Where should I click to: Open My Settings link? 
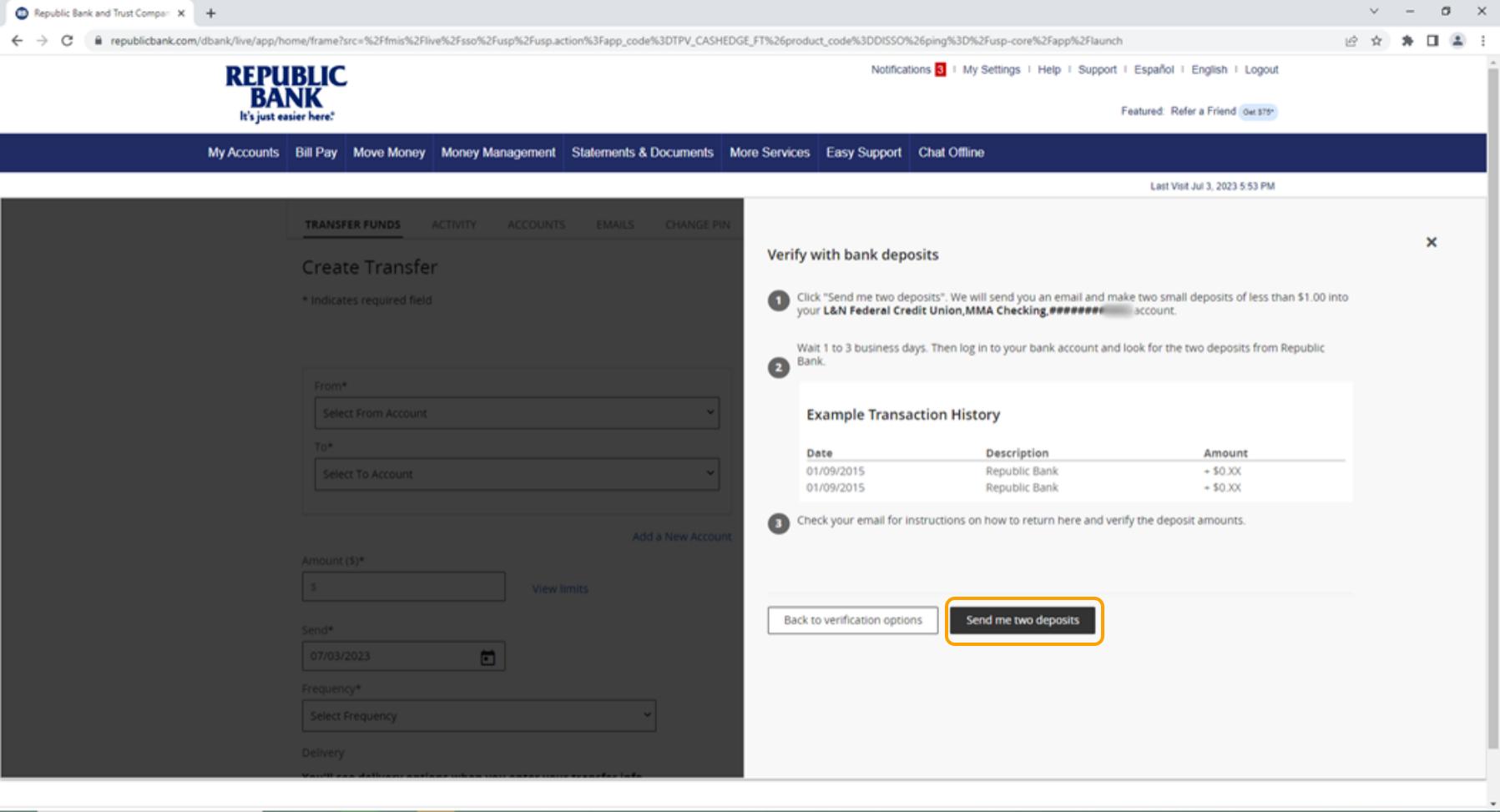point(991,69)
